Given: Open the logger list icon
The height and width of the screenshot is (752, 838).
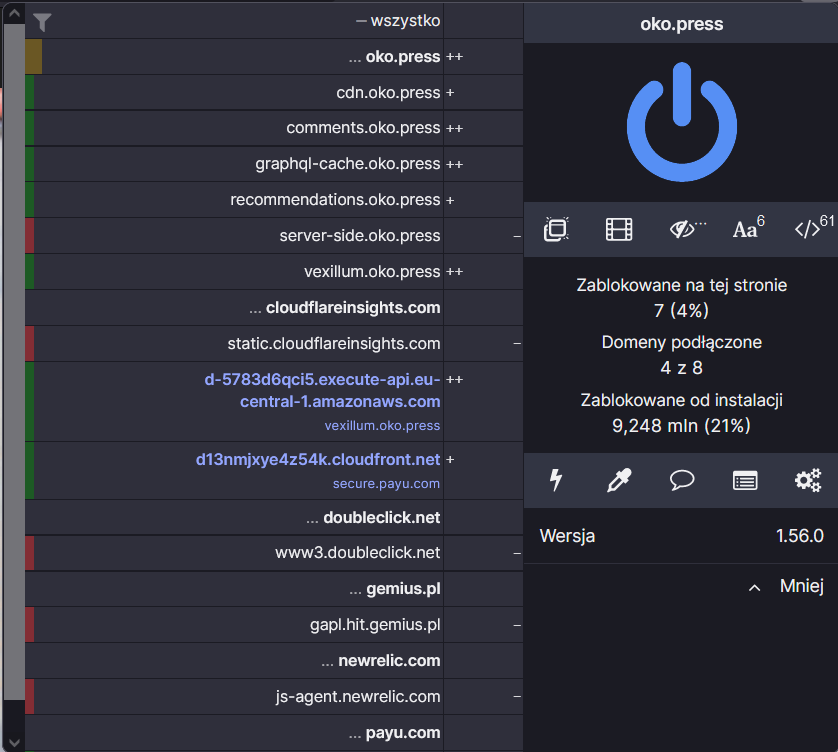Looking at the screenshot, I should [744, 480].
